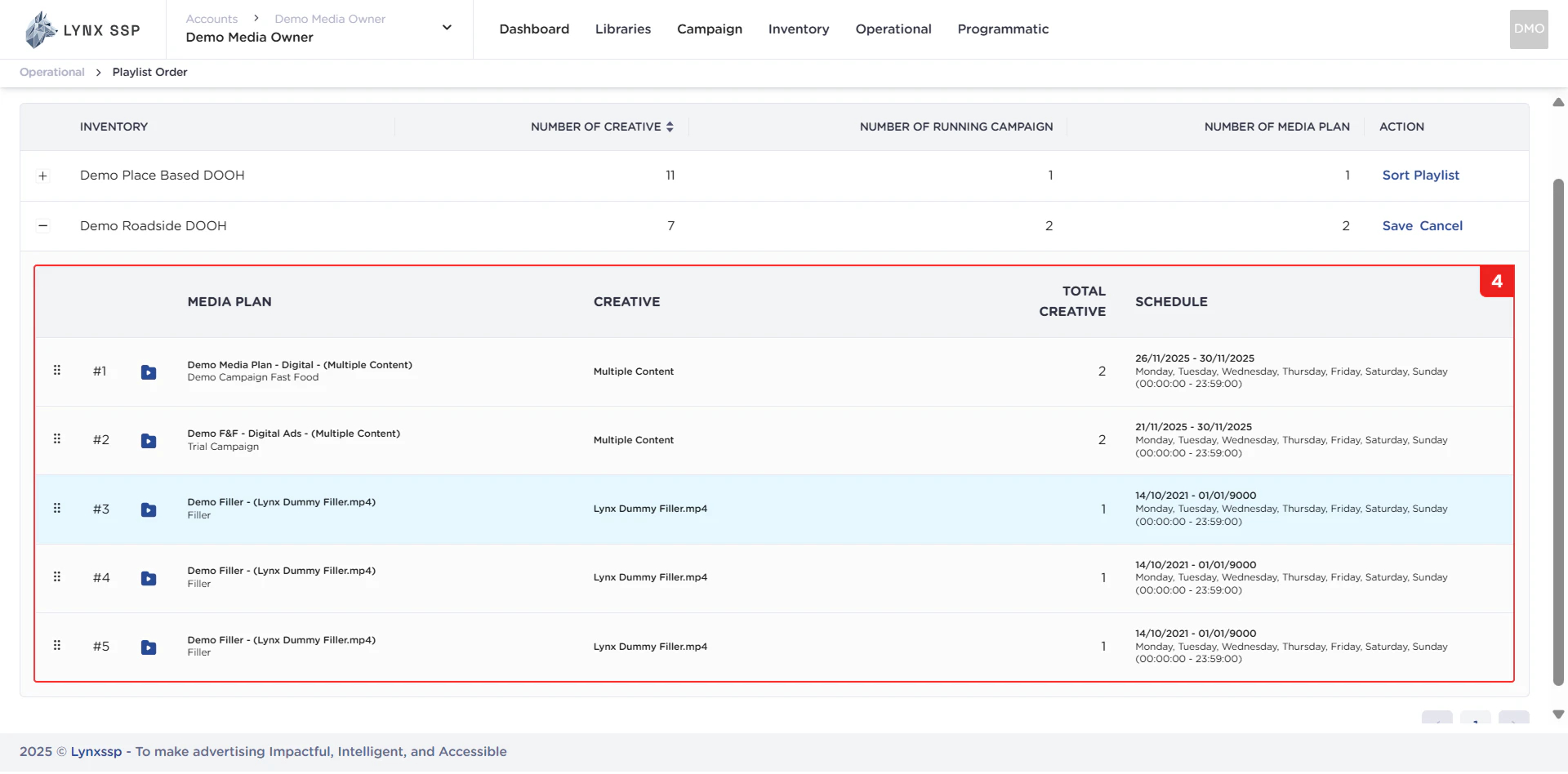Click the play icon in row #1
This screenshot has width=1568, height=774.
coord(149,372)
